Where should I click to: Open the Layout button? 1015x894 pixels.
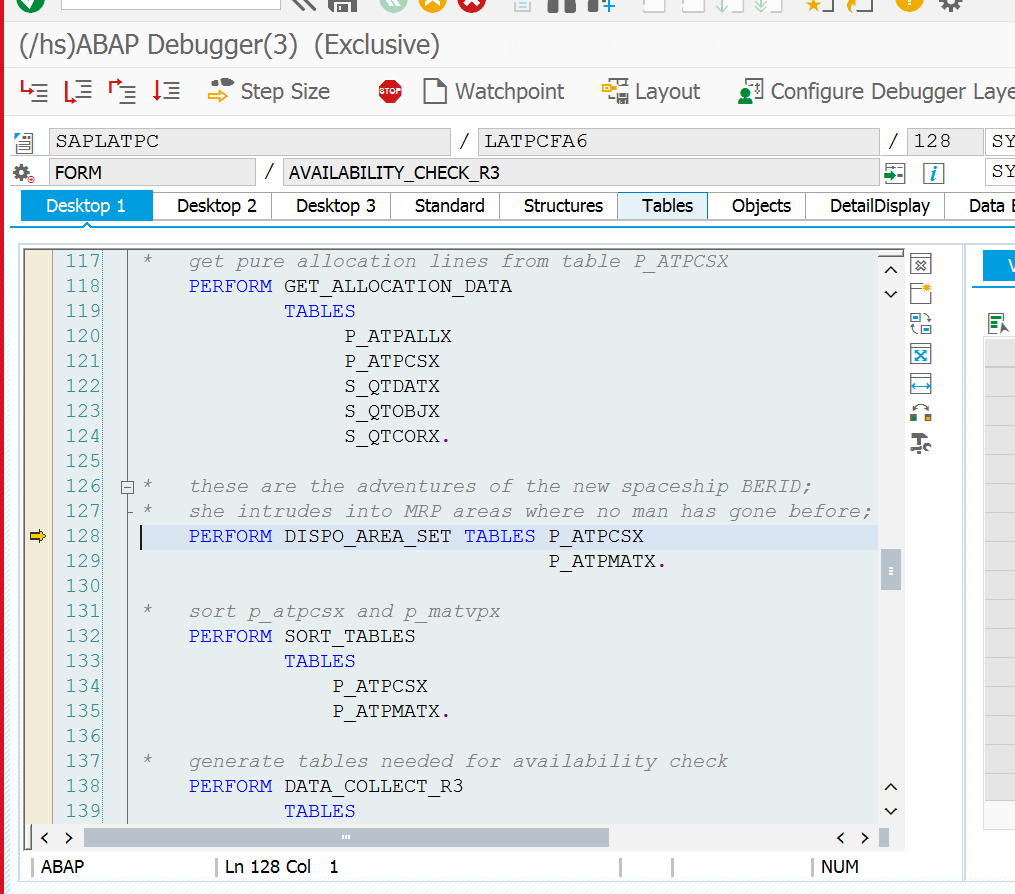coord(651,91)
